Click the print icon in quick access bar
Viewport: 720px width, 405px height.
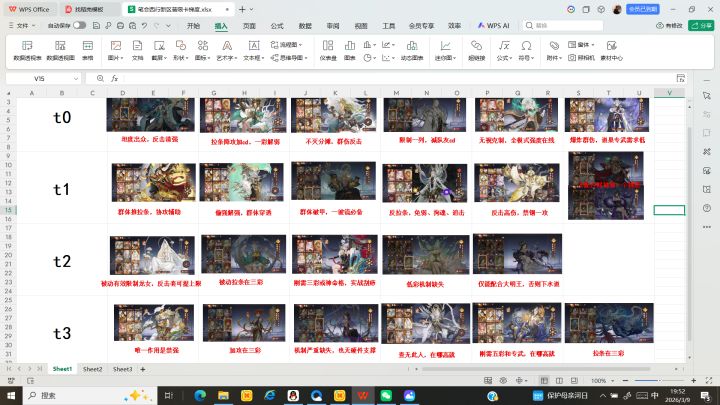coord(120,26)
